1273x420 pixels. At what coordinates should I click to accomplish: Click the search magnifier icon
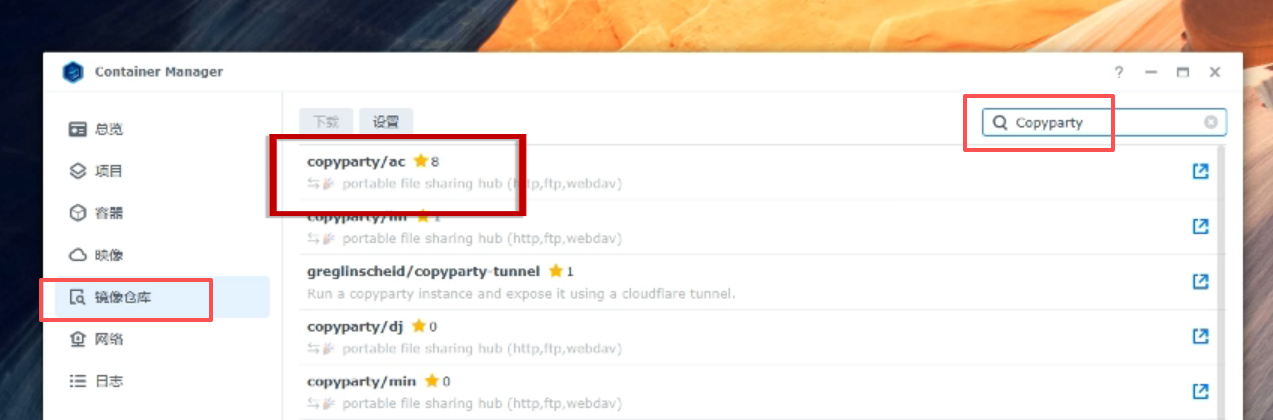[x=999, y=122]
